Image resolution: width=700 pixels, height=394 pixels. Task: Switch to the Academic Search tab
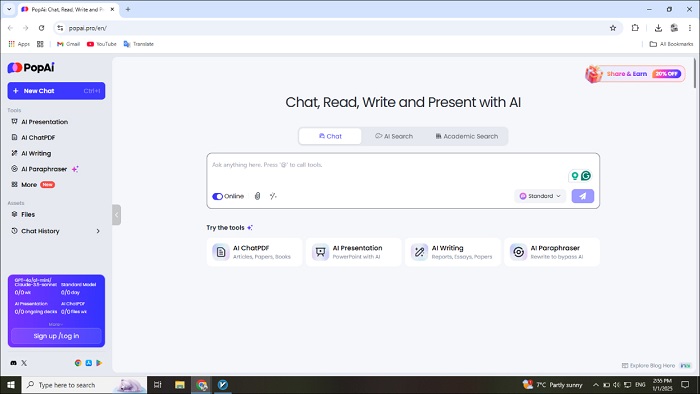(x=467, y=136)
